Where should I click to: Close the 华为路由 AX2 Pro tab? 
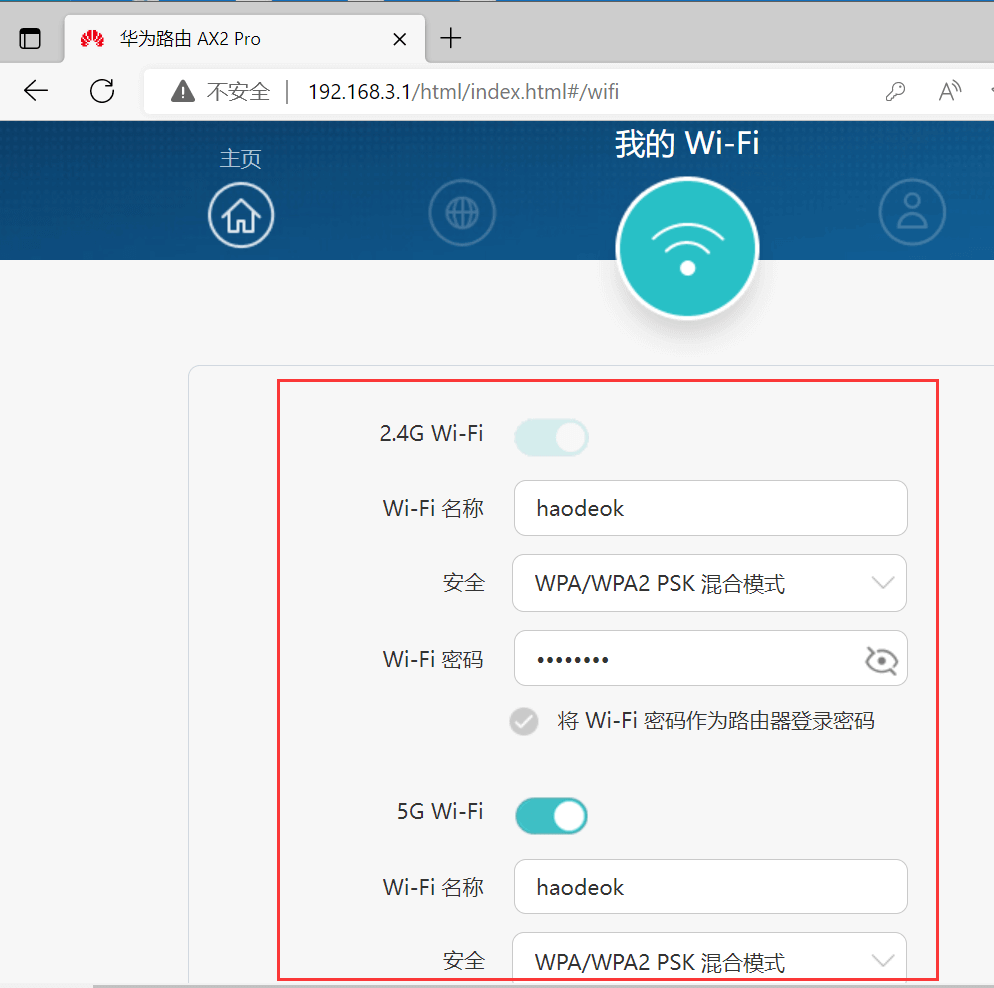[x=399, y=39]
